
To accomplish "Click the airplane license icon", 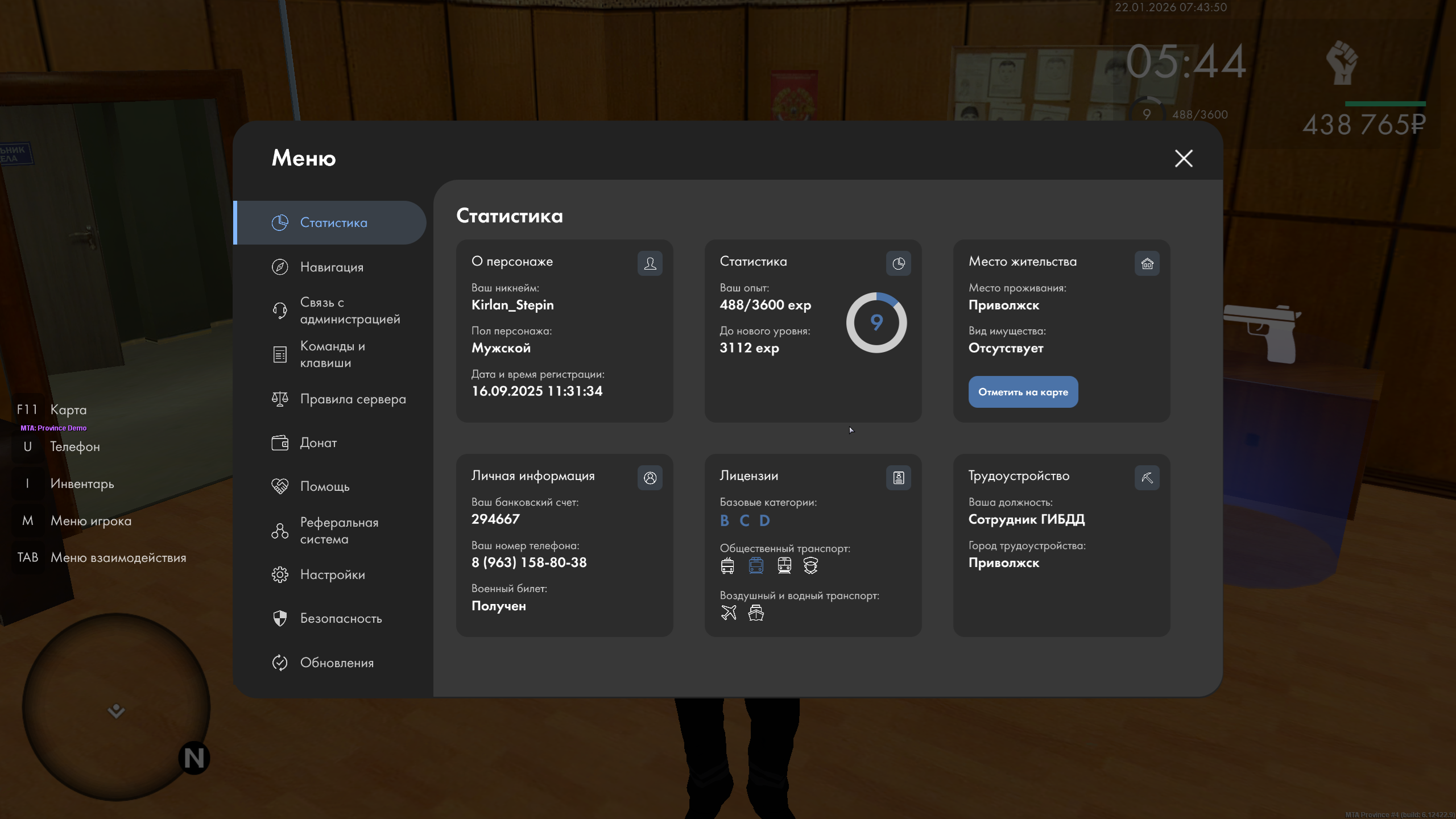I will 729,613.
